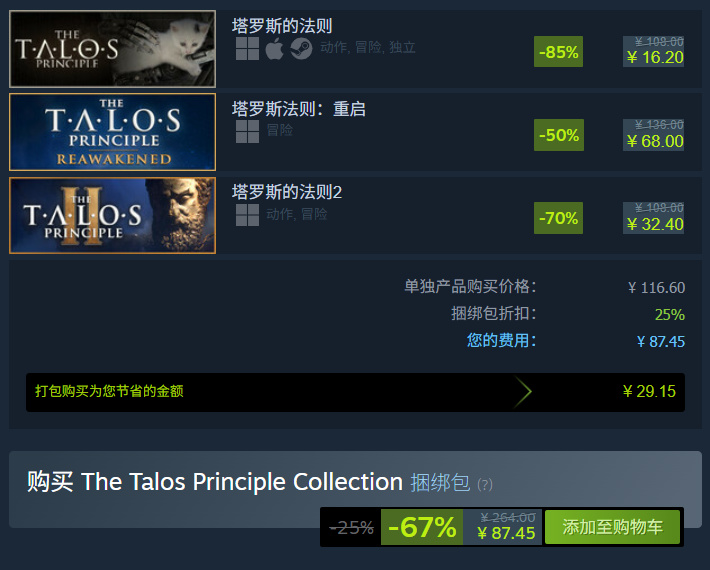Open The Talos Principle II thumbnail
This screenshot has width=710, height=570.
click(x=112, y=215)
